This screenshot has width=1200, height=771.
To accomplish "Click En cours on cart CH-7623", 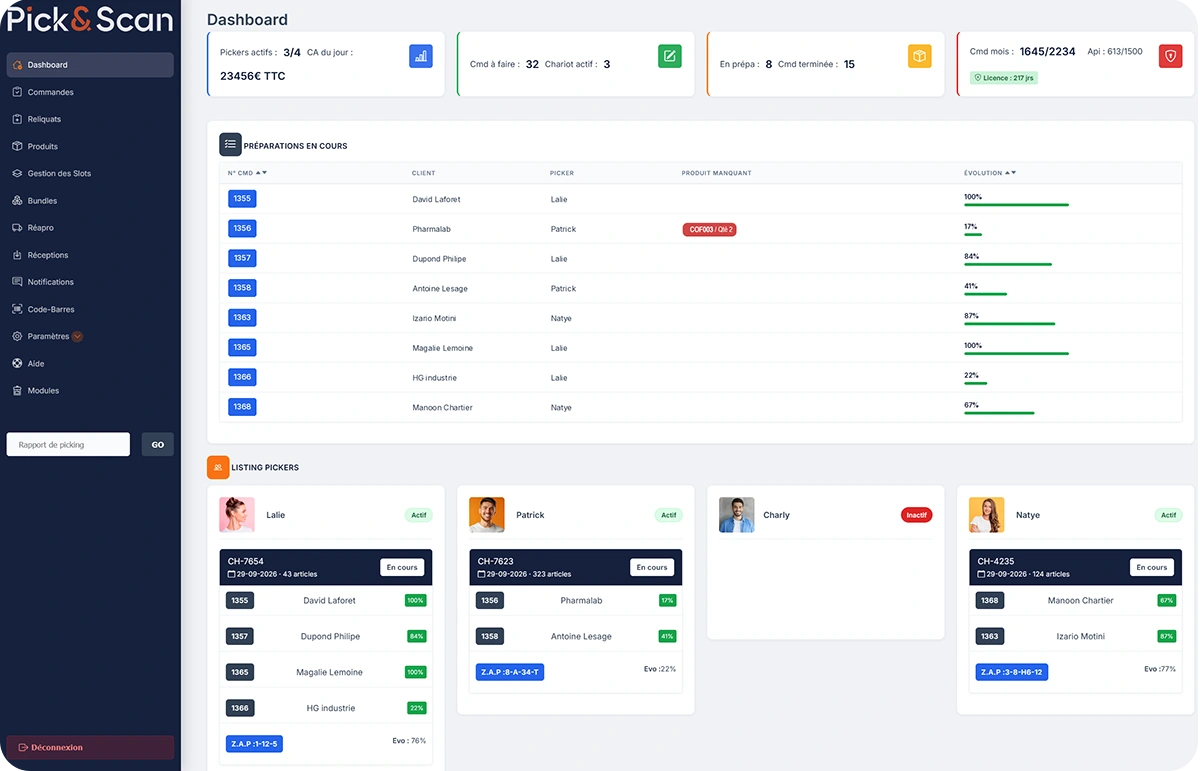I will point(652,567).
